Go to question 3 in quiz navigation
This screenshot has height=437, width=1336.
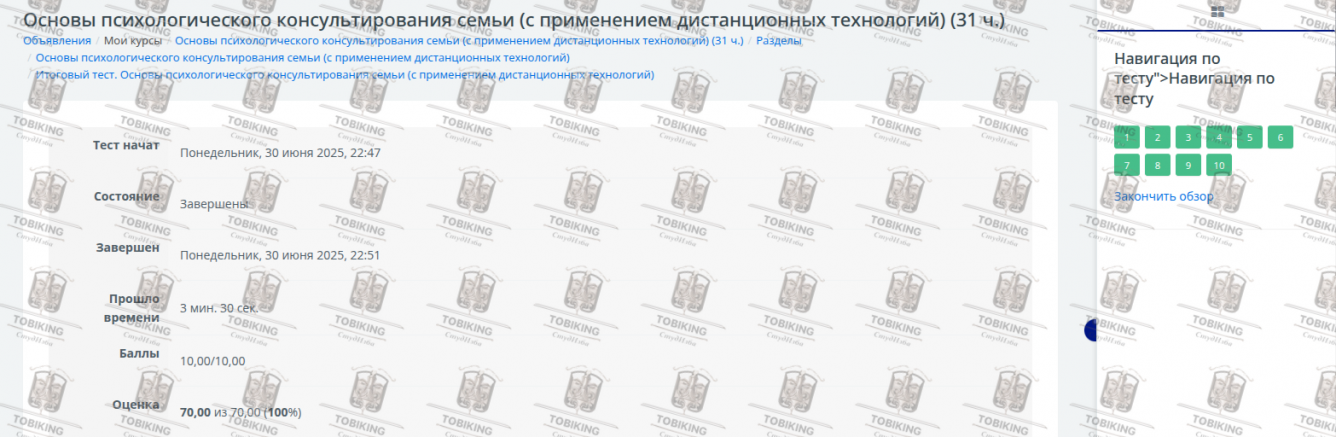tap(1188, 138)
